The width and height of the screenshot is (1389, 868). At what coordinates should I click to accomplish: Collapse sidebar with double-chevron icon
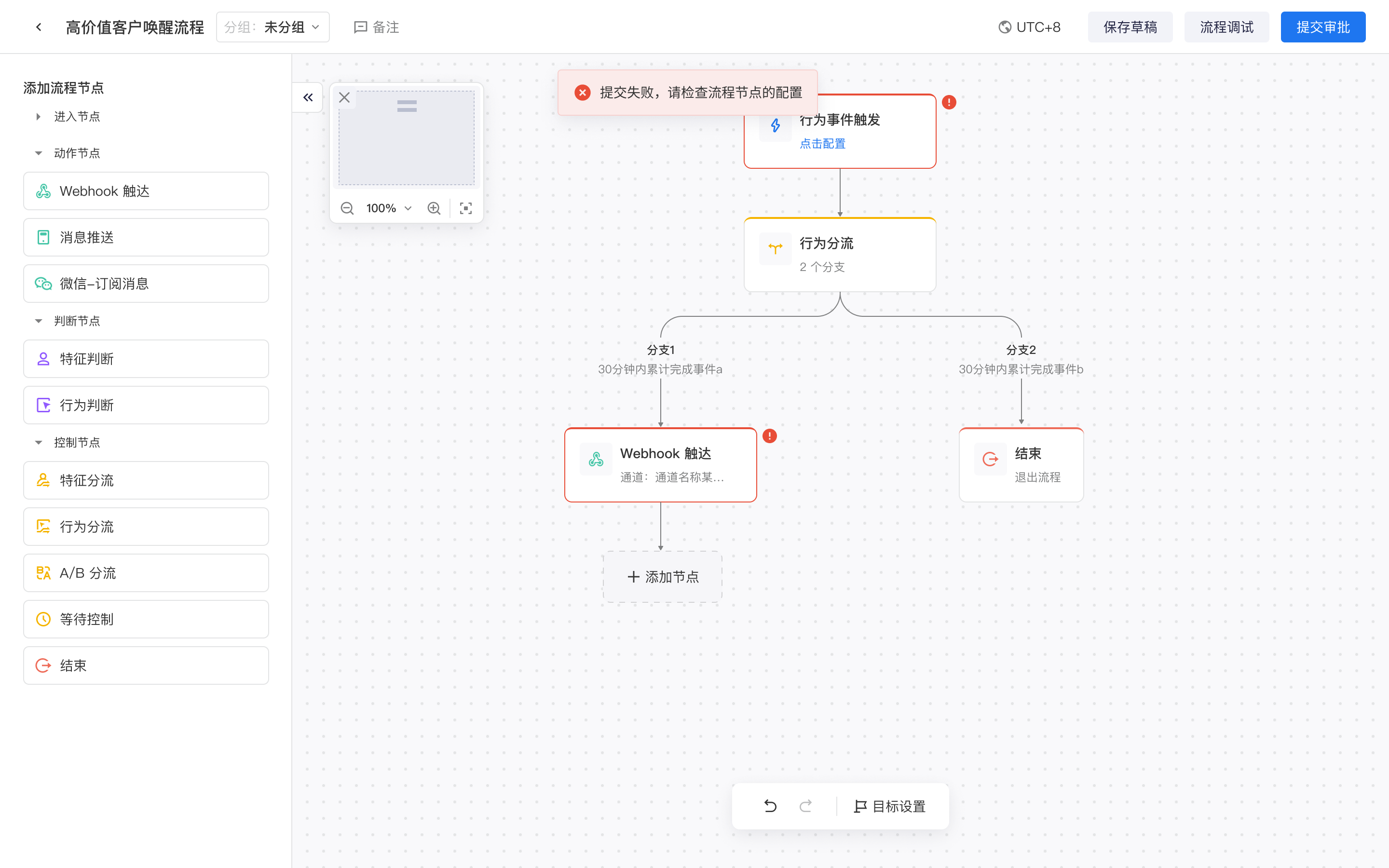[x=308, y=97]
